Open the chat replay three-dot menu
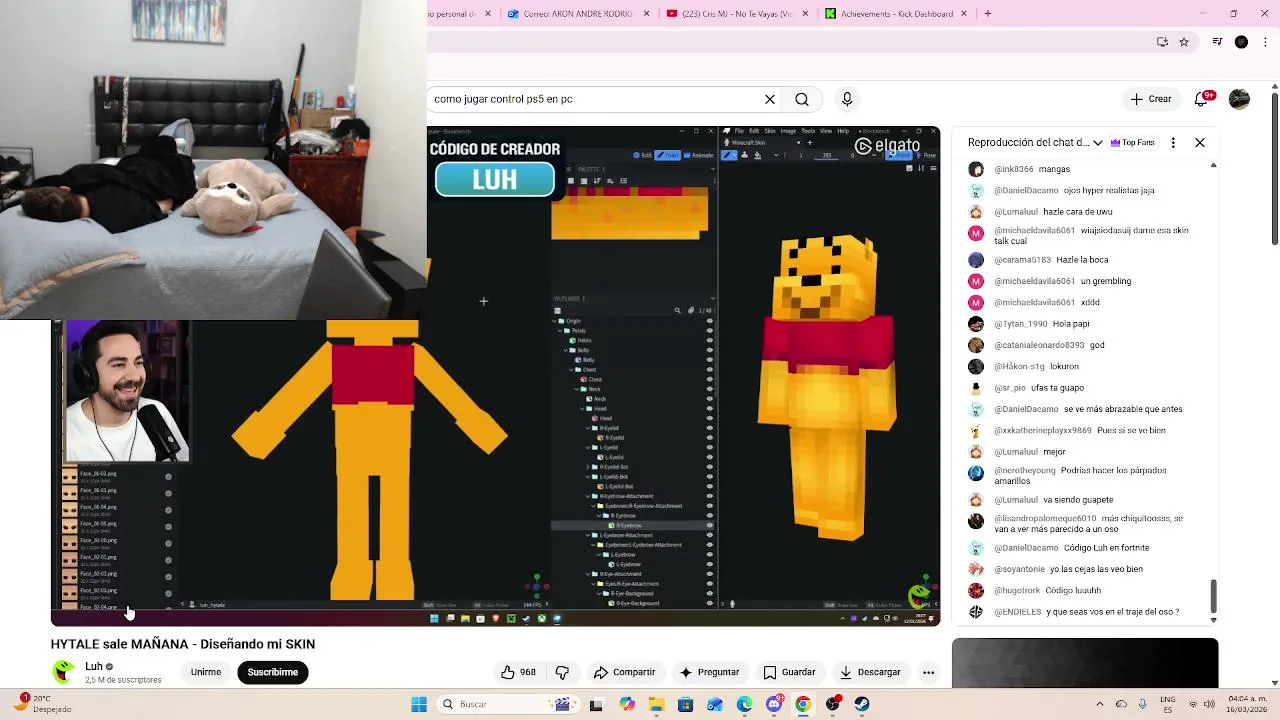Screen dimensions: 1280x720 pos(1173,142)
